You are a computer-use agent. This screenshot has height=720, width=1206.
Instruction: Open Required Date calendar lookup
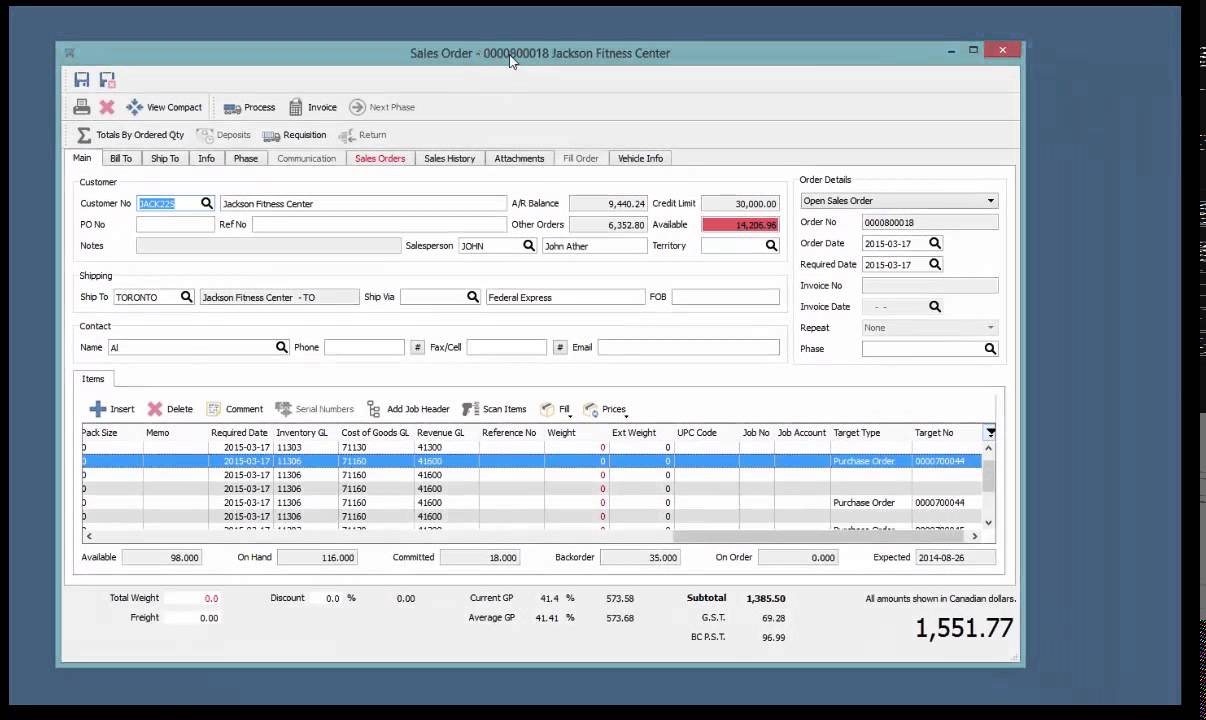[x=935, y=264]
